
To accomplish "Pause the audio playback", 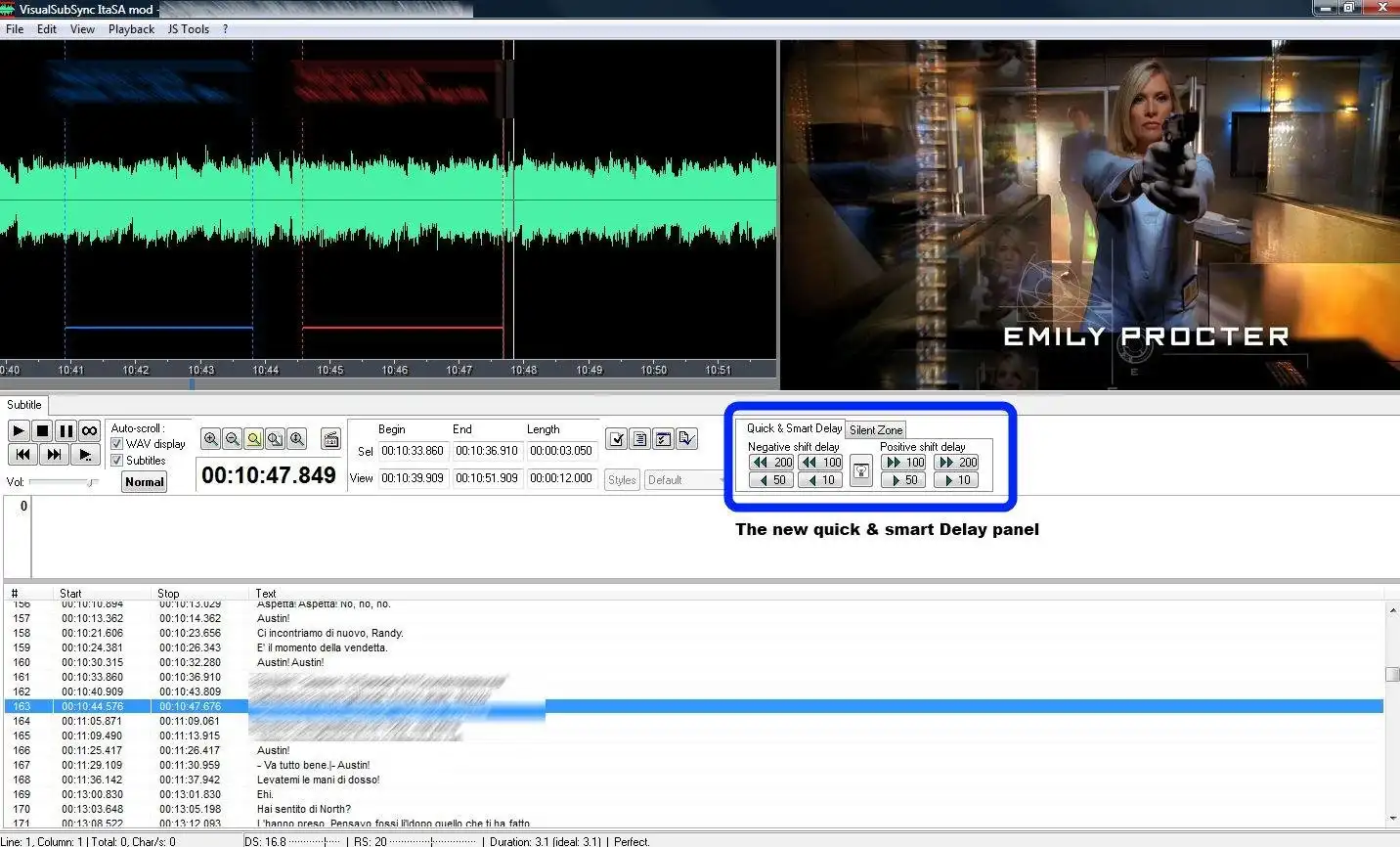I will (66, 430).
